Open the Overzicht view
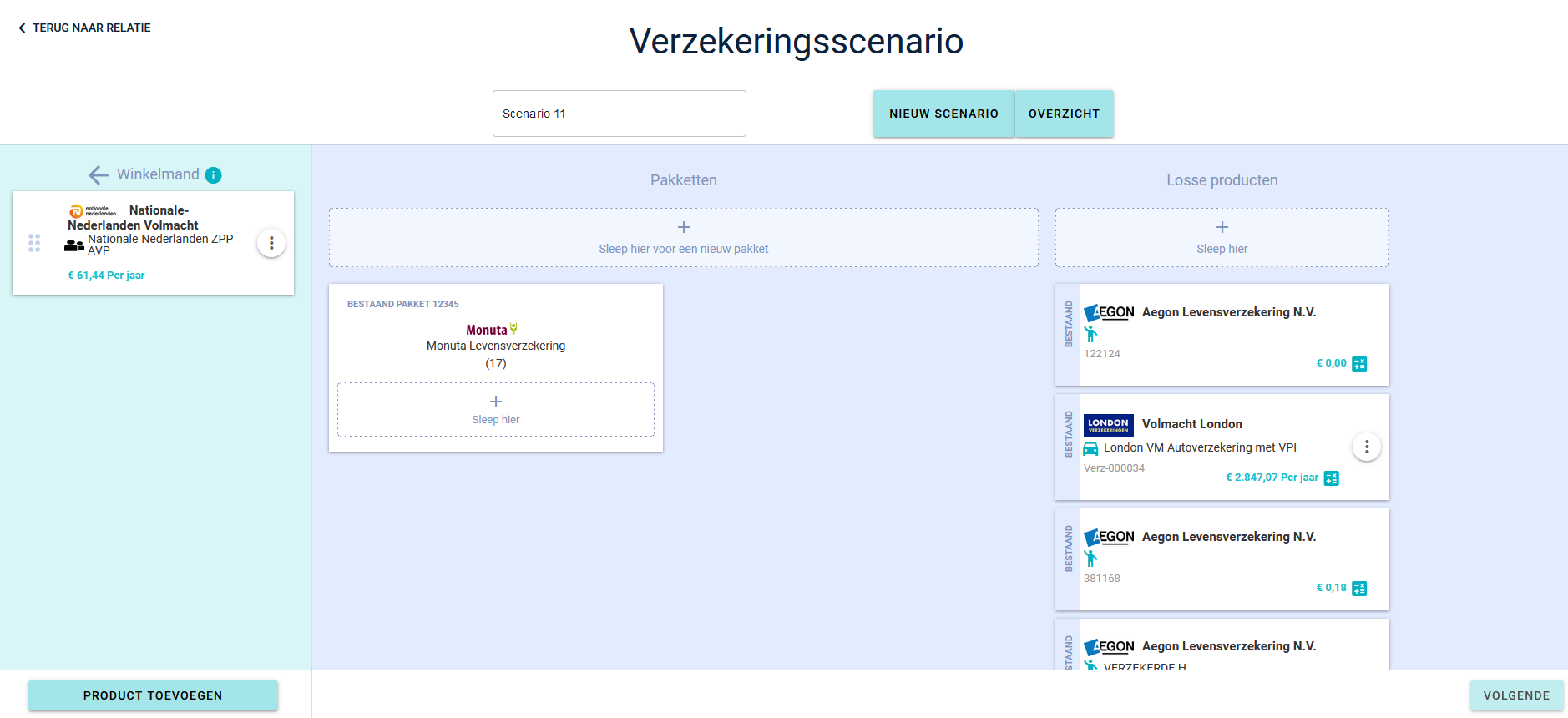The image size is (1568, 718). (1064, 114)
